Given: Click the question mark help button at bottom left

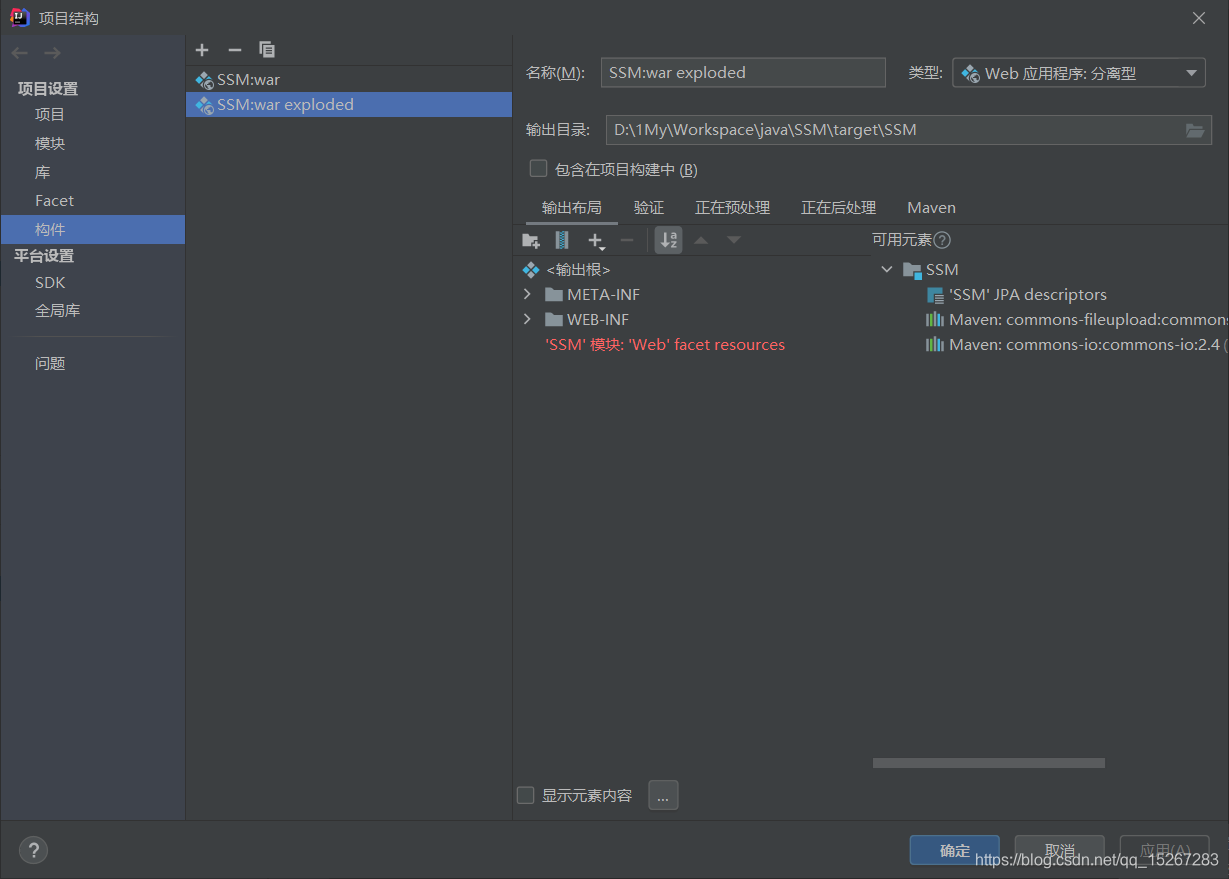Looking at the screenshot, I should coord(33,850).
